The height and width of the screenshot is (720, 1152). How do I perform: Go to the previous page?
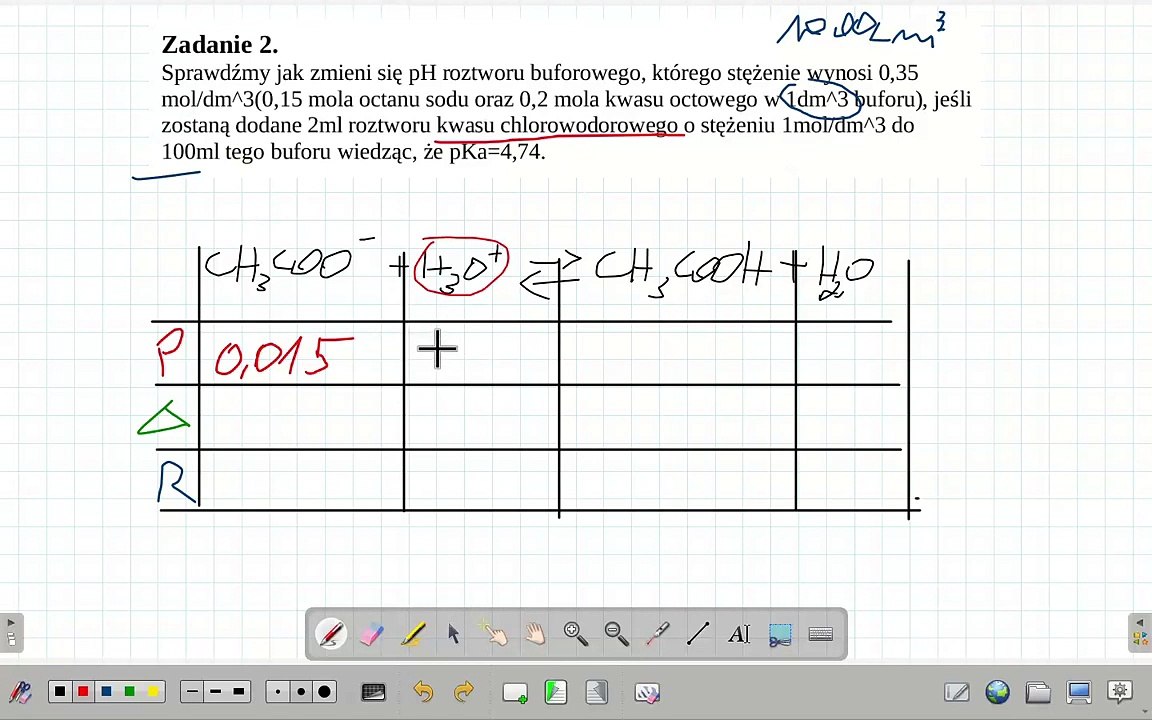(555, 692)
